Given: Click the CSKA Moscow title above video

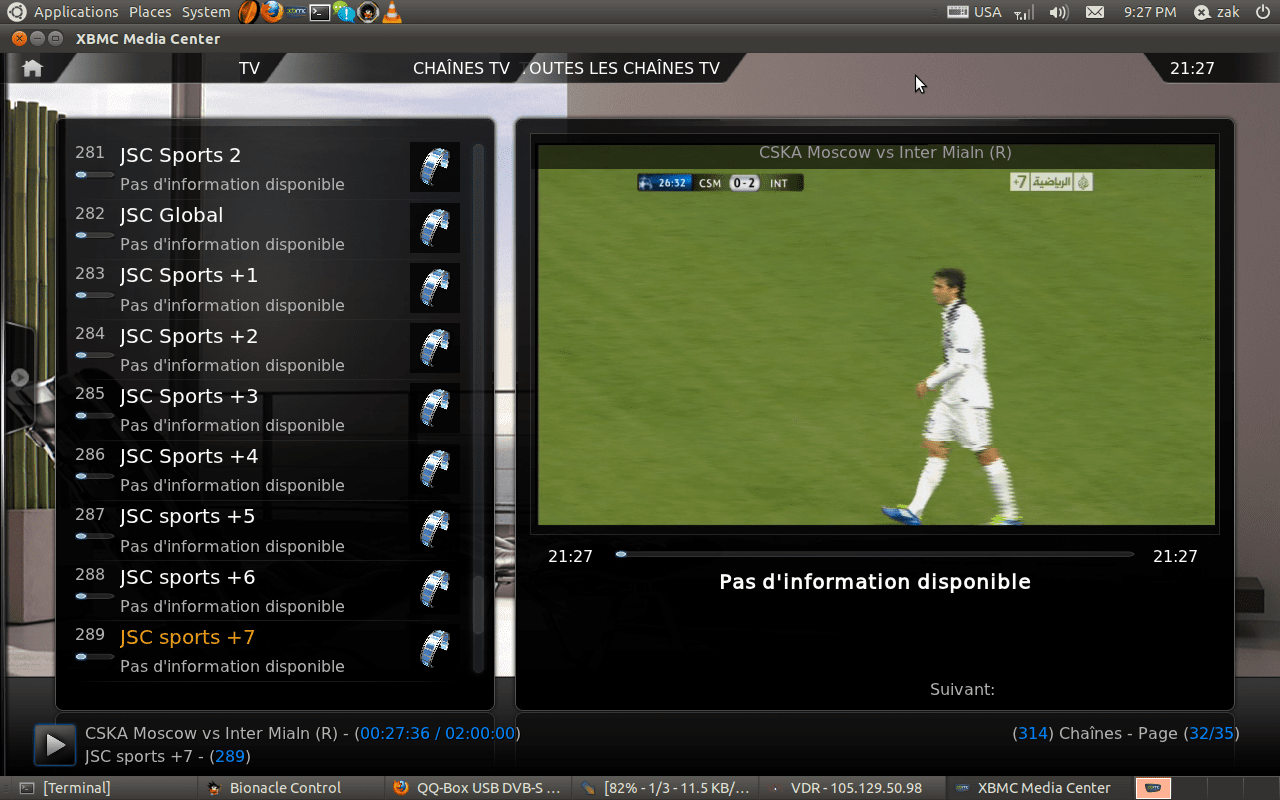Looking at the screenshot, I should coord(885,153).
